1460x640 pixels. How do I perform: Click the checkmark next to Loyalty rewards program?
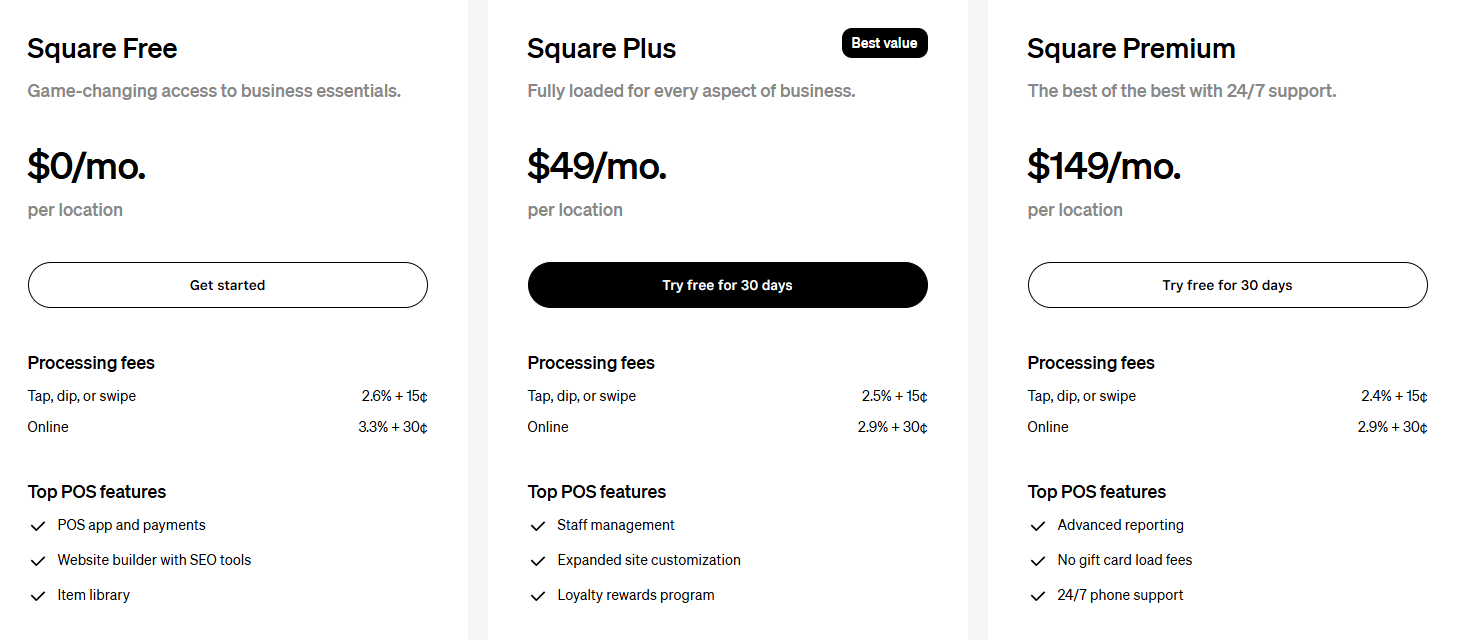[x=538, y=596]
